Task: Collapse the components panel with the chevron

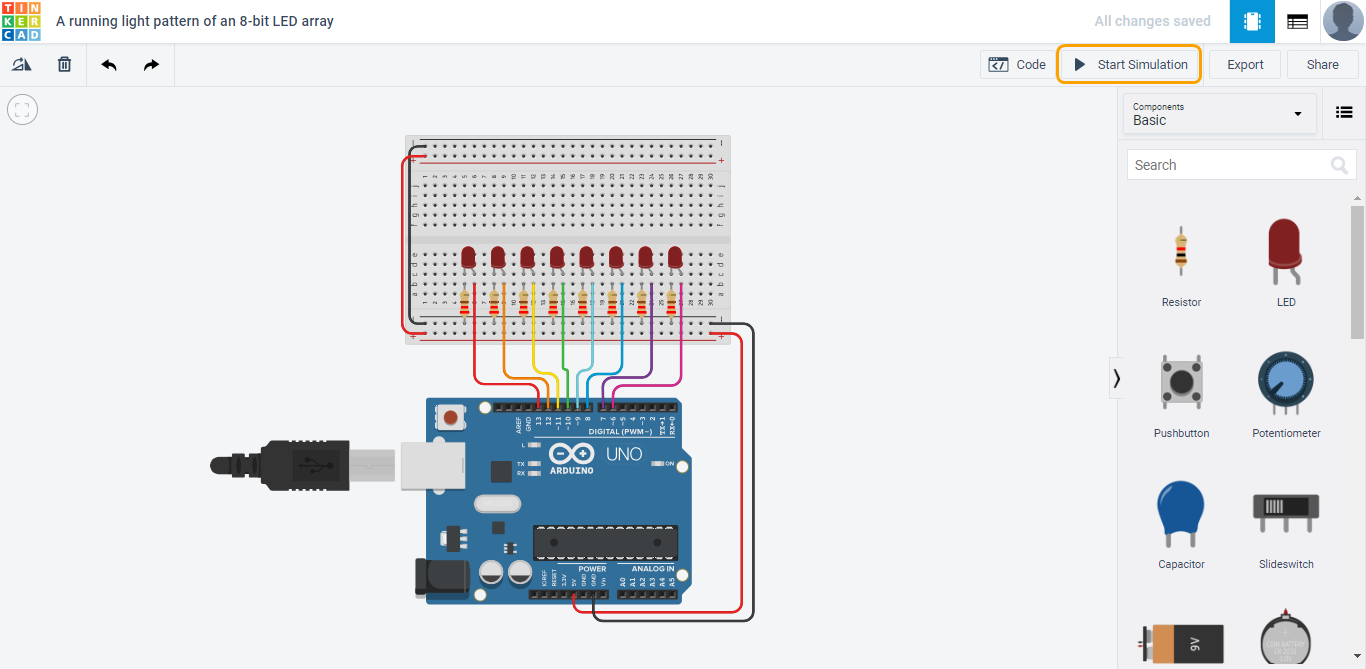Action: [x=1117, y=378]
